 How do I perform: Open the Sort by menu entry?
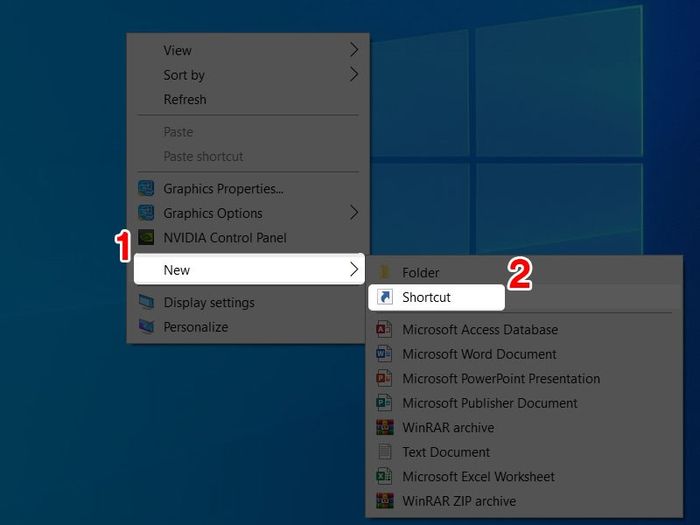(248, 75)
